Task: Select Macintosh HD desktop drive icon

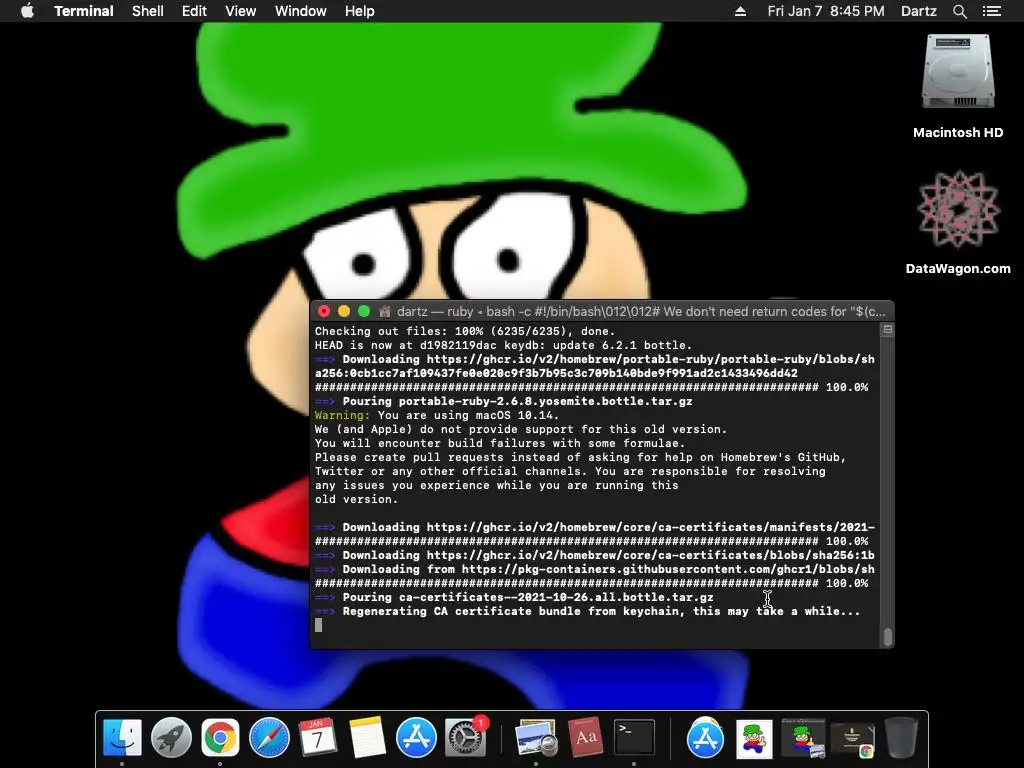Action: [957, 71]
